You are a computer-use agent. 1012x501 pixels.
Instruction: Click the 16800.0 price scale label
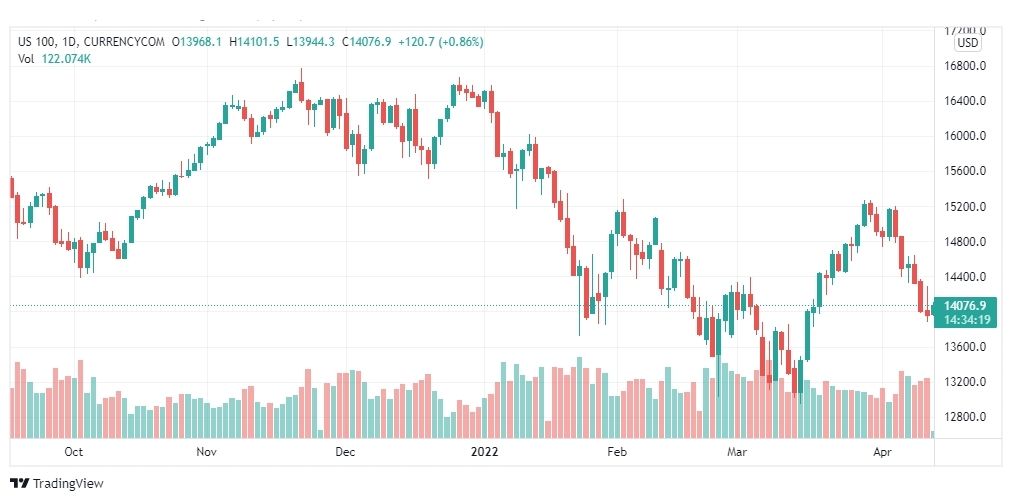(963, 66)
